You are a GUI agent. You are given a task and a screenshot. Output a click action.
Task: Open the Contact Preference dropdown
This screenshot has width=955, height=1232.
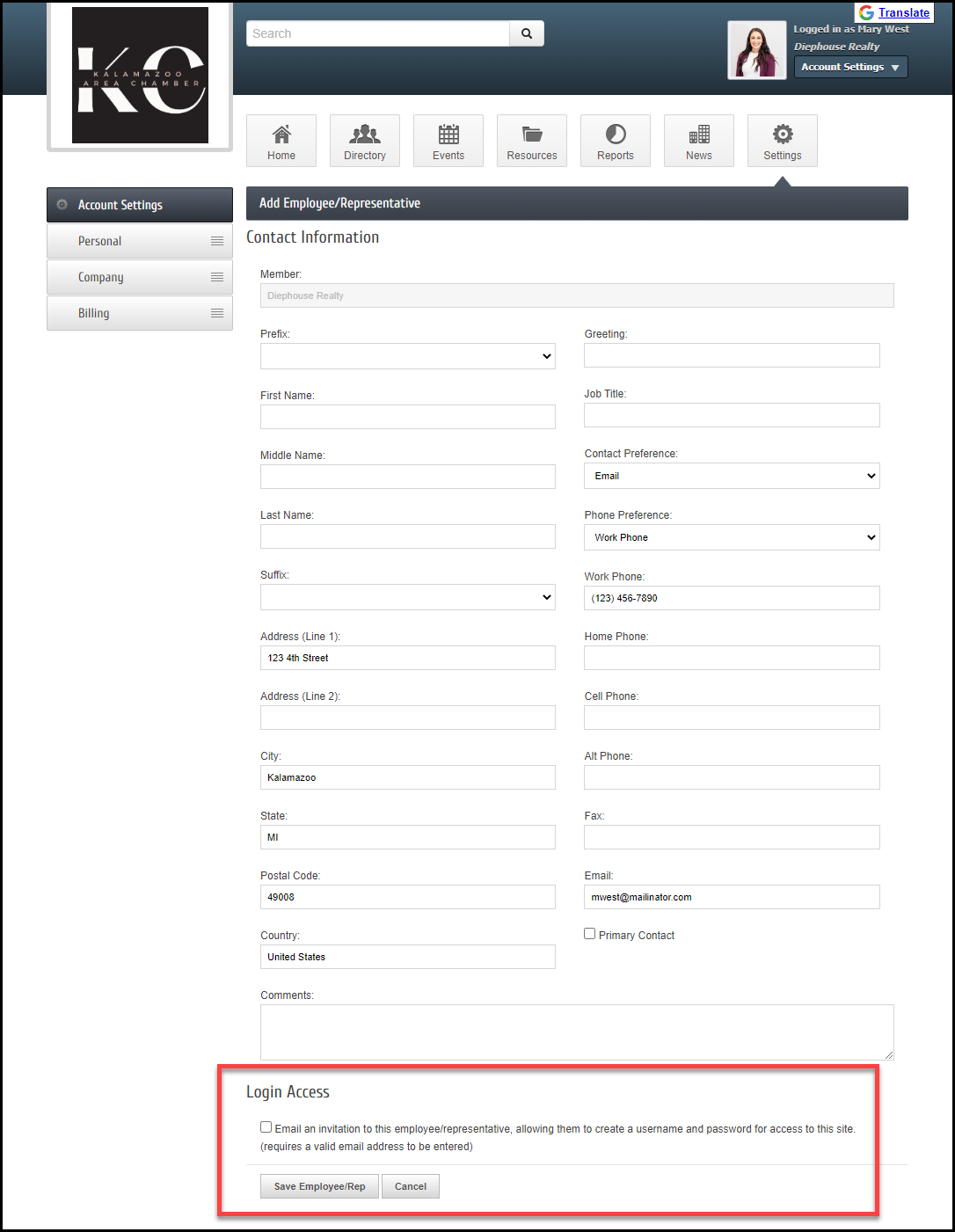(732, 476)
